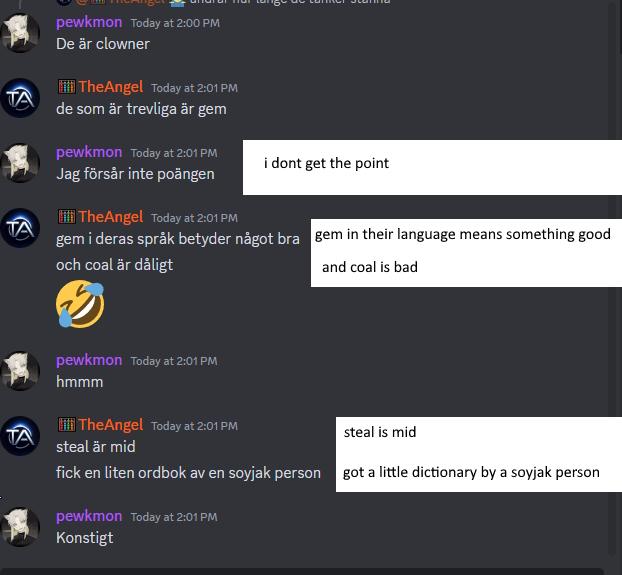Click TheAngel's avatar beside "gem i deras språk" message
Screen dimensions: 622x575
click(x=20, y=228)
